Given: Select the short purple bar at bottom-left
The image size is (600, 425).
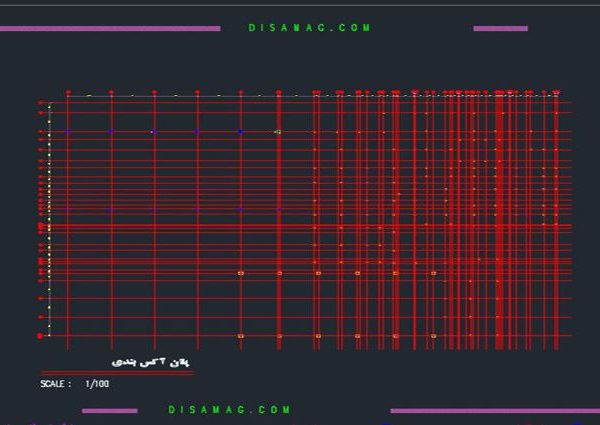Looking at the screenshot, I should (x=109, y=410).
